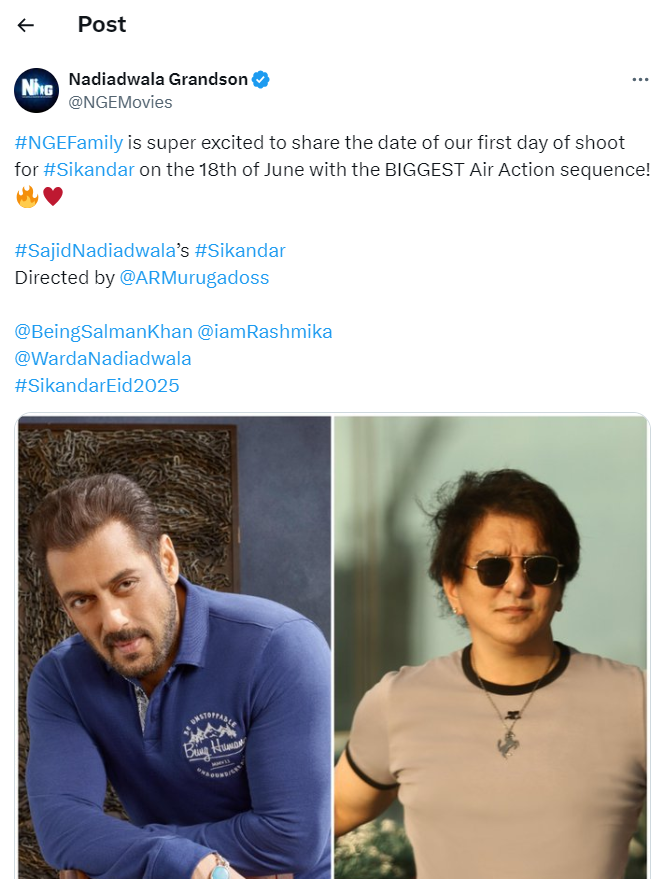Screen dimensions: 654x879
Task: Open the @BeingSalmanKhan profile mention
Action: (103, 331)
